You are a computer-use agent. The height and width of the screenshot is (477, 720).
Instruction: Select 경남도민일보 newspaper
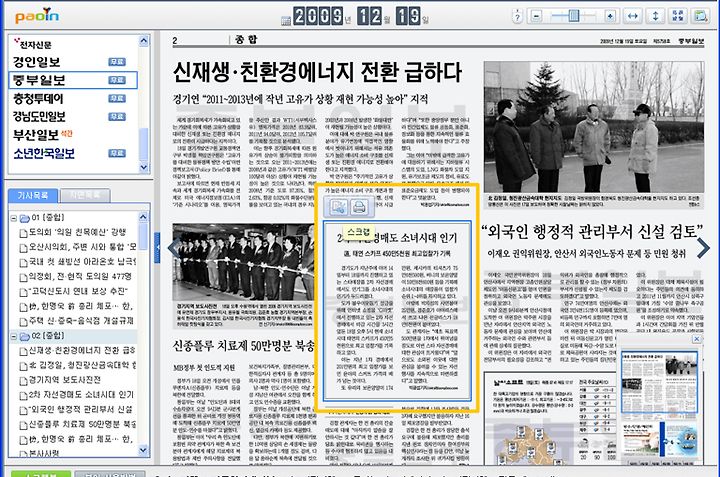[x=39, y=117]
